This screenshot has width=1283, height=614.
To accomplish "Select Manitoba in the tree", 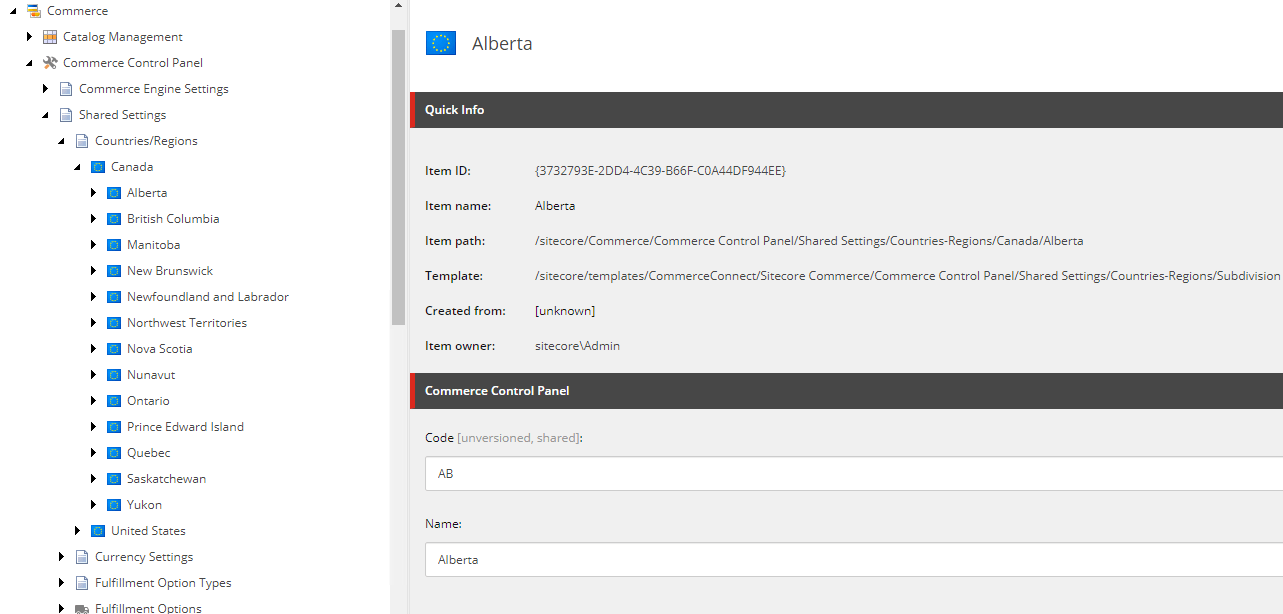I will click(x=153, y=245).
